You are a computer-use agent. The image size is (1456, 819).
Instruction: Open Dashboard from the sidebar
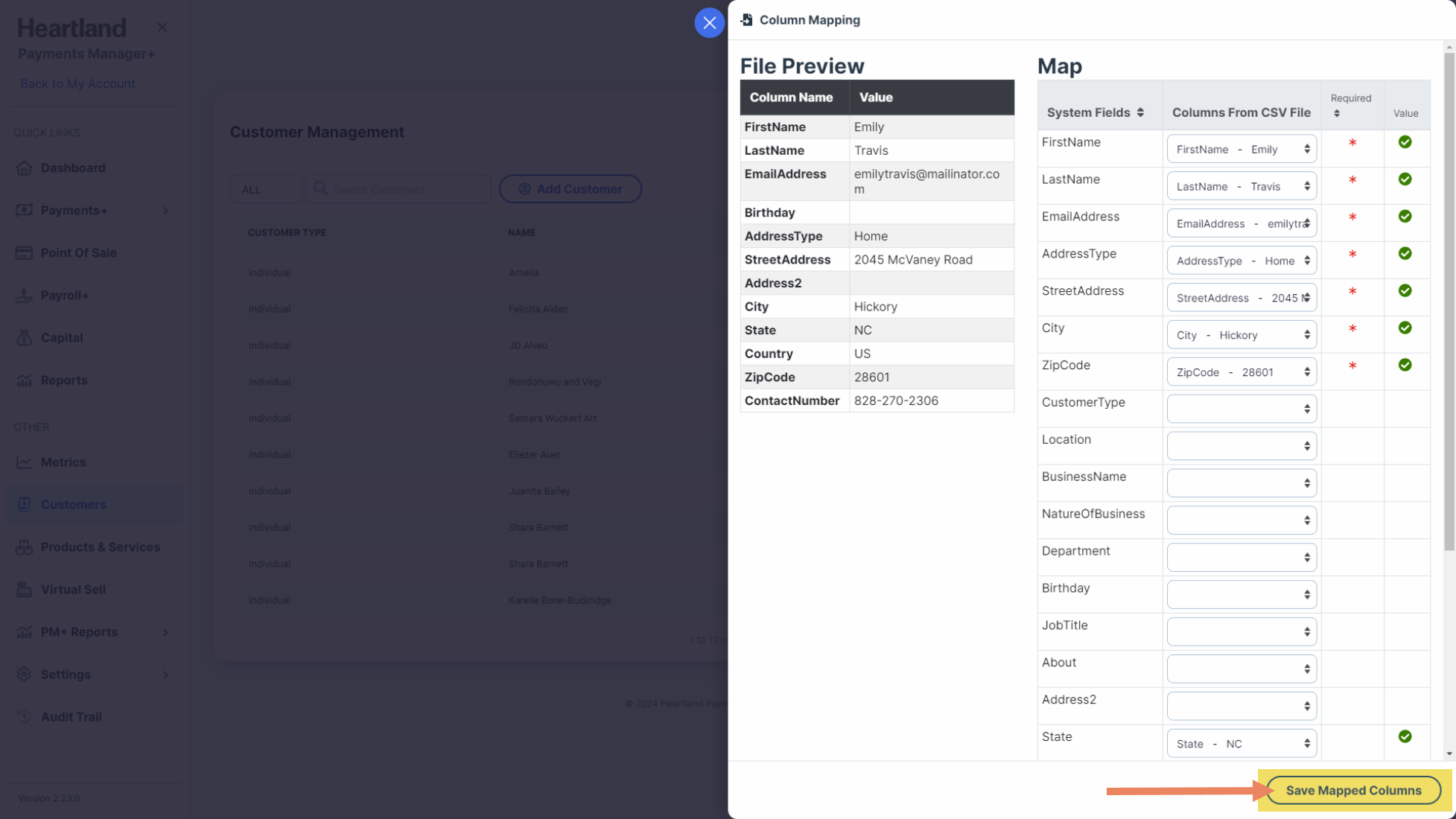click(73, 168)
